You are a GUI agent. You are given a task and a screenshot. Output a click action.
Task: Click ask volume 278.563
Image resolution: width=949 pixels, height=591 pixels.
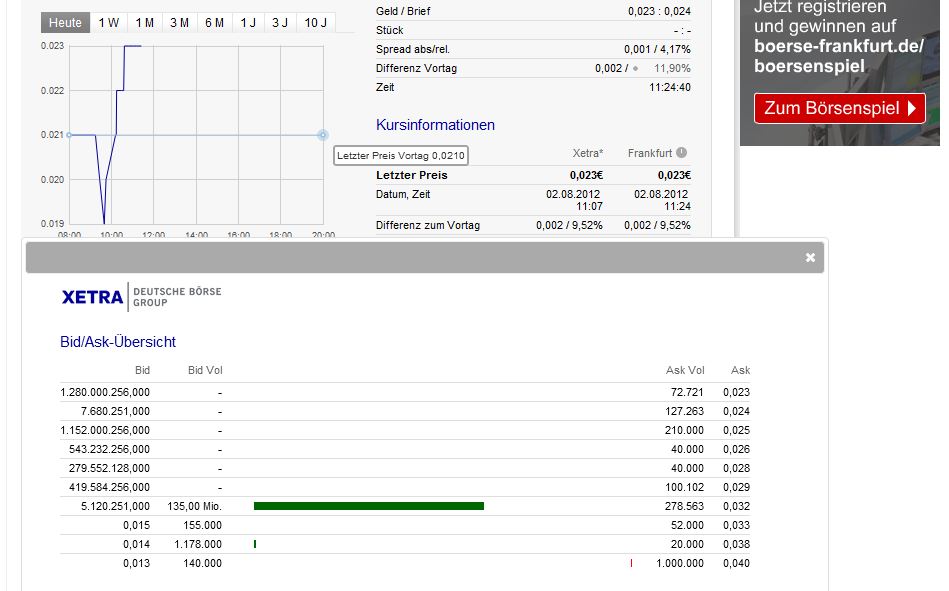tap(685, 506)
